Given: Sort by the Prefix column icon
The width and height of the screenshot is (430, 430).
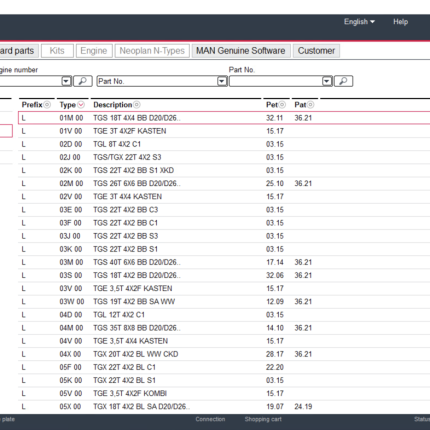Looking at the screenshot, I should [47, 105].
